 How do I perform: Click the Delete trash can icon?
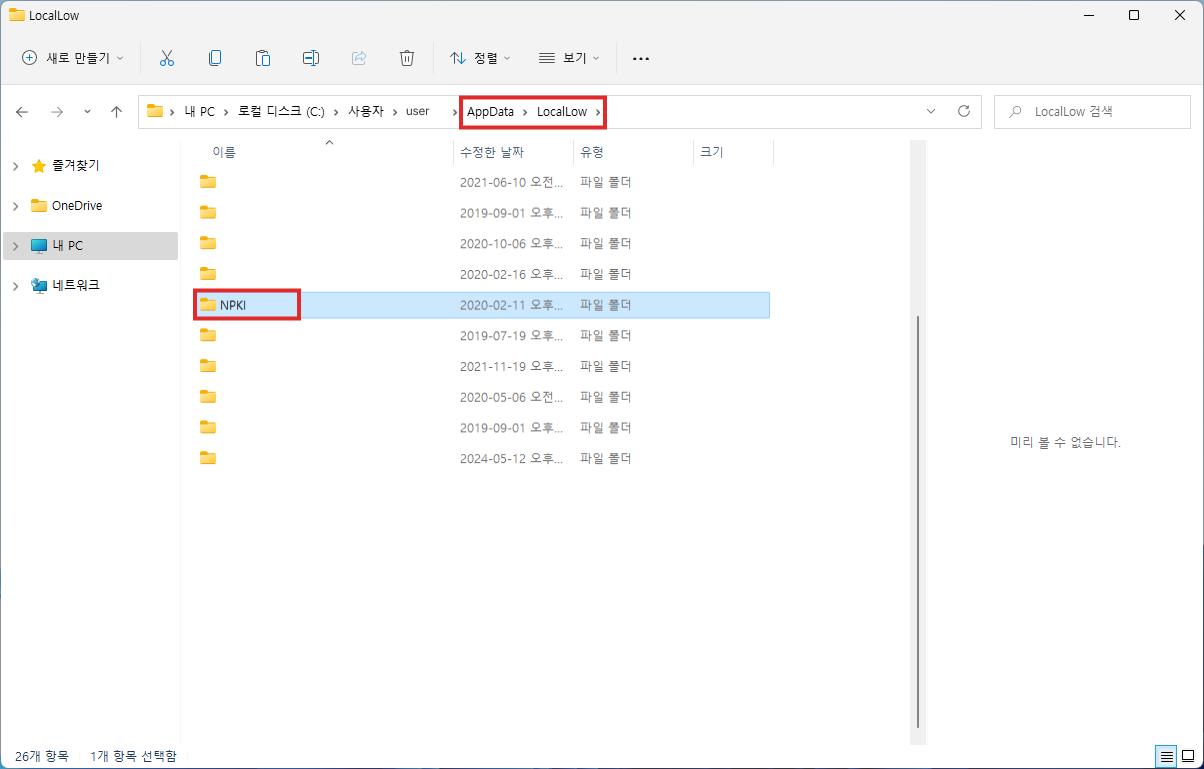click(407, 58)
